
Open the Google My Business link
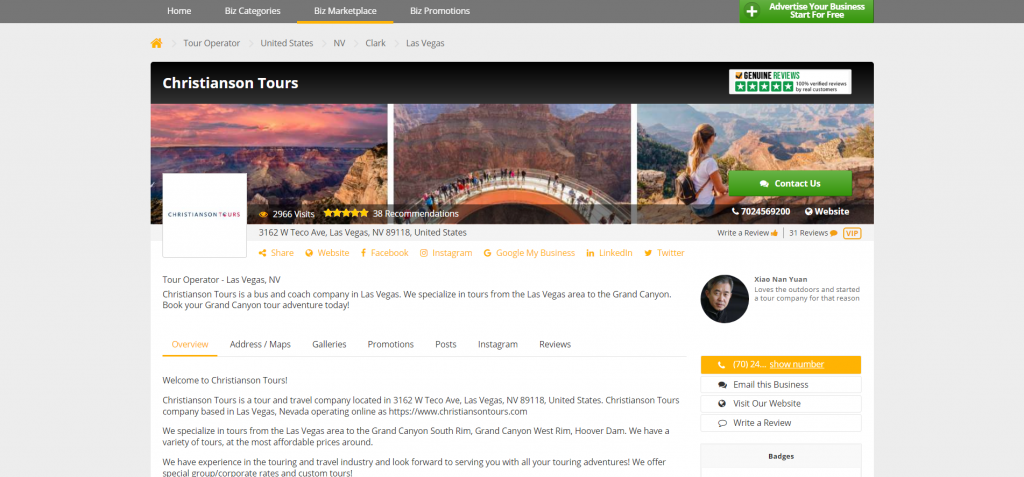coord(529,253)
